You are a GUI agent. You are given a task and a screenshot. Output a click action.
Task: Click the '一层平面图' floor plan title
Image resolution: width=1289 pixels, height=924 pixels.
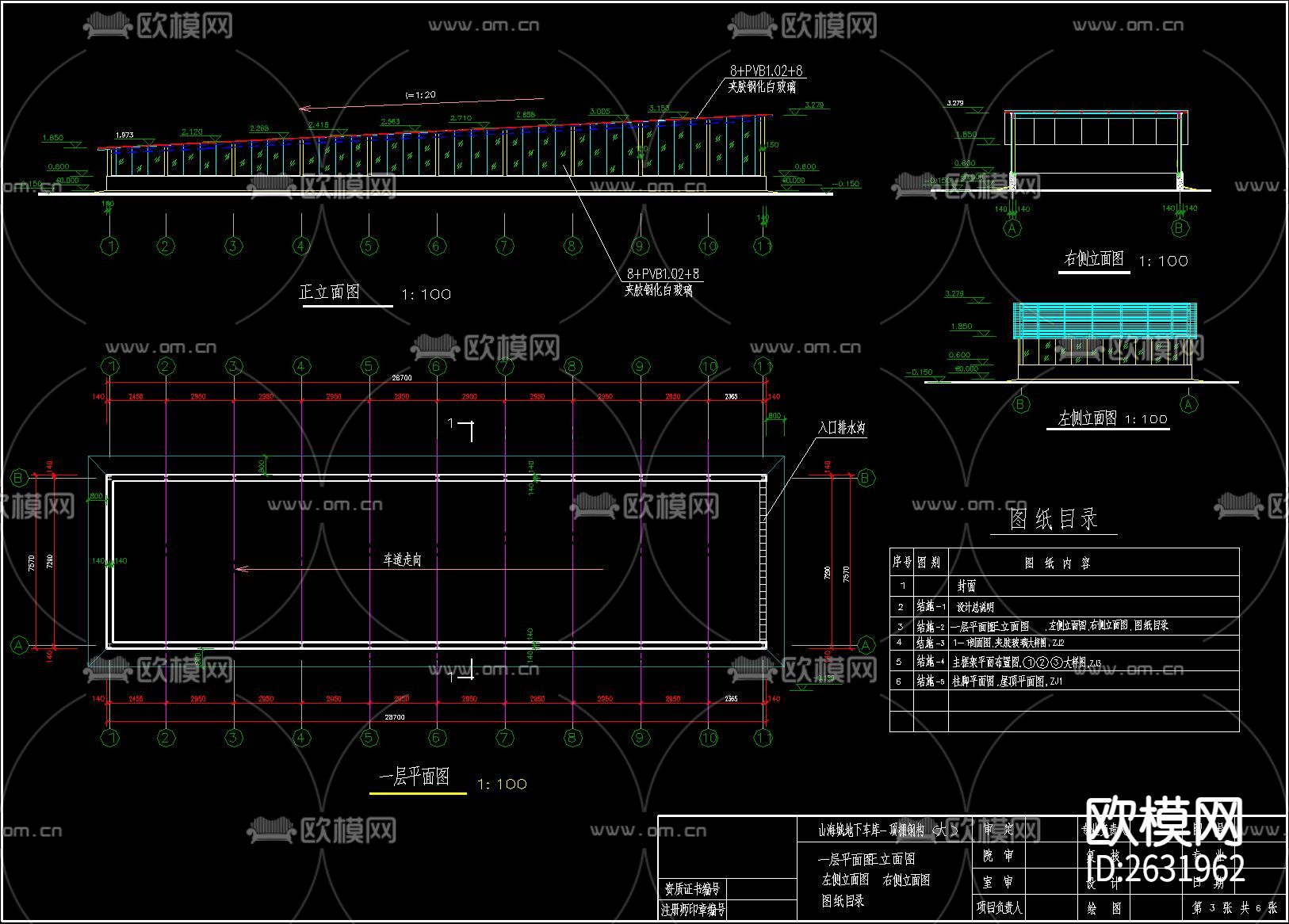tap(414, 777)
